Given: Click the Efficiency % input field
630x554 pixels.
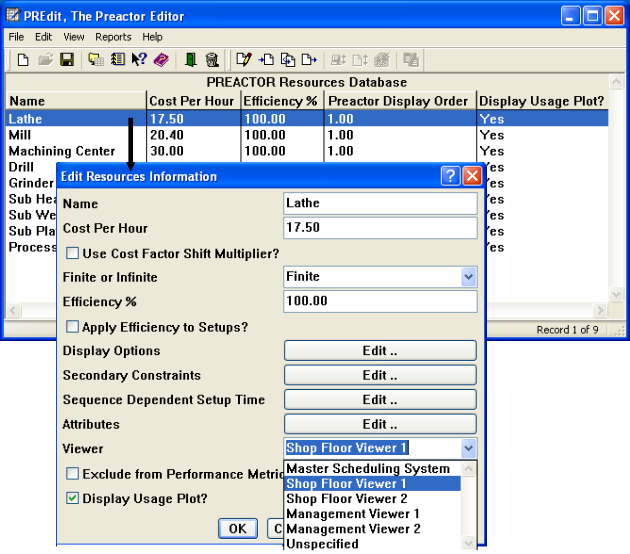Looking at the screenshot, I should pyautogui.click(x=380, y=301).
